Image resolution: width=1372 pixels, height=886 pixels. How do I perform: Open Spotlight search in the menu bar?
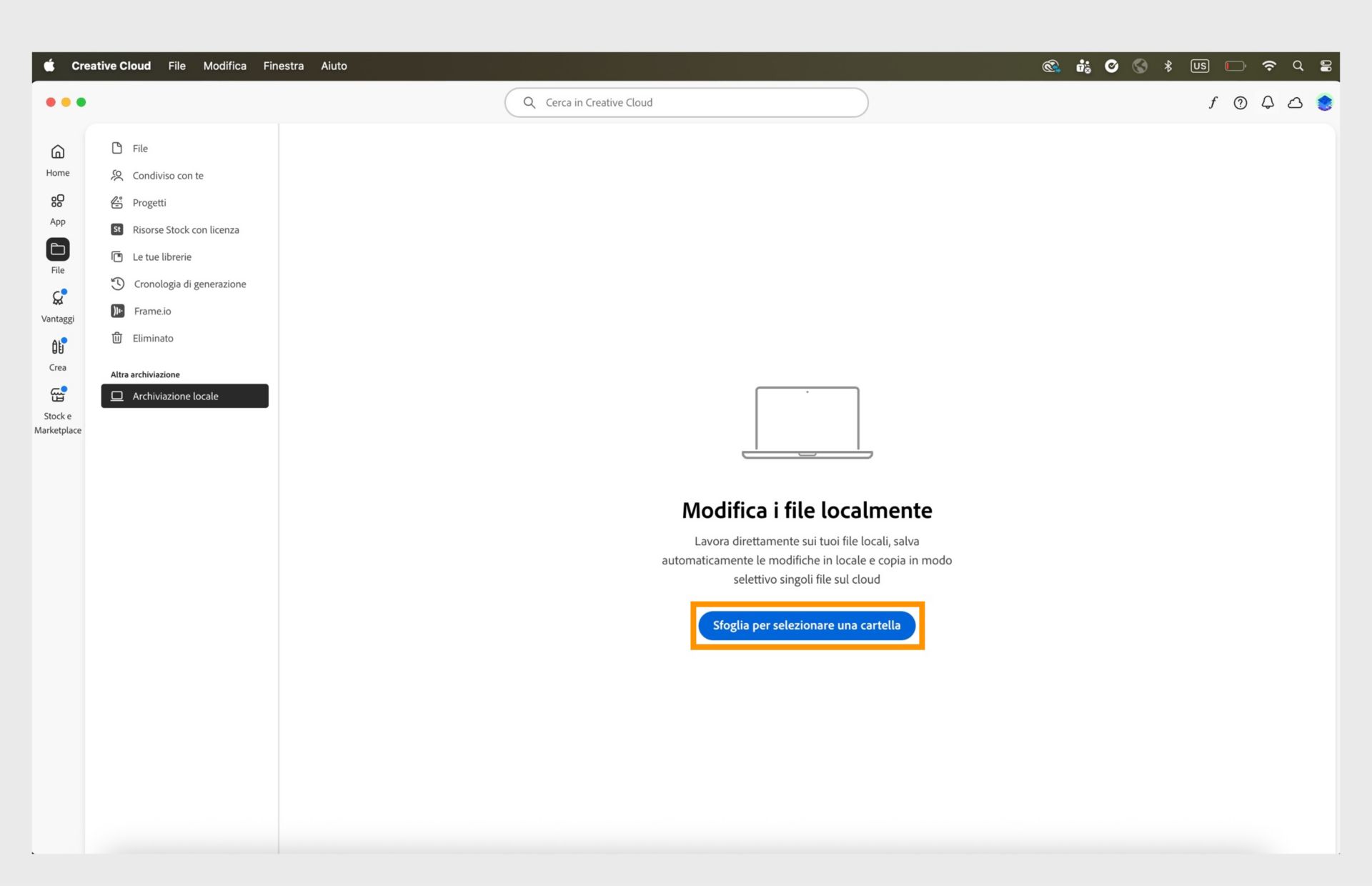[x=1298, y=66]
